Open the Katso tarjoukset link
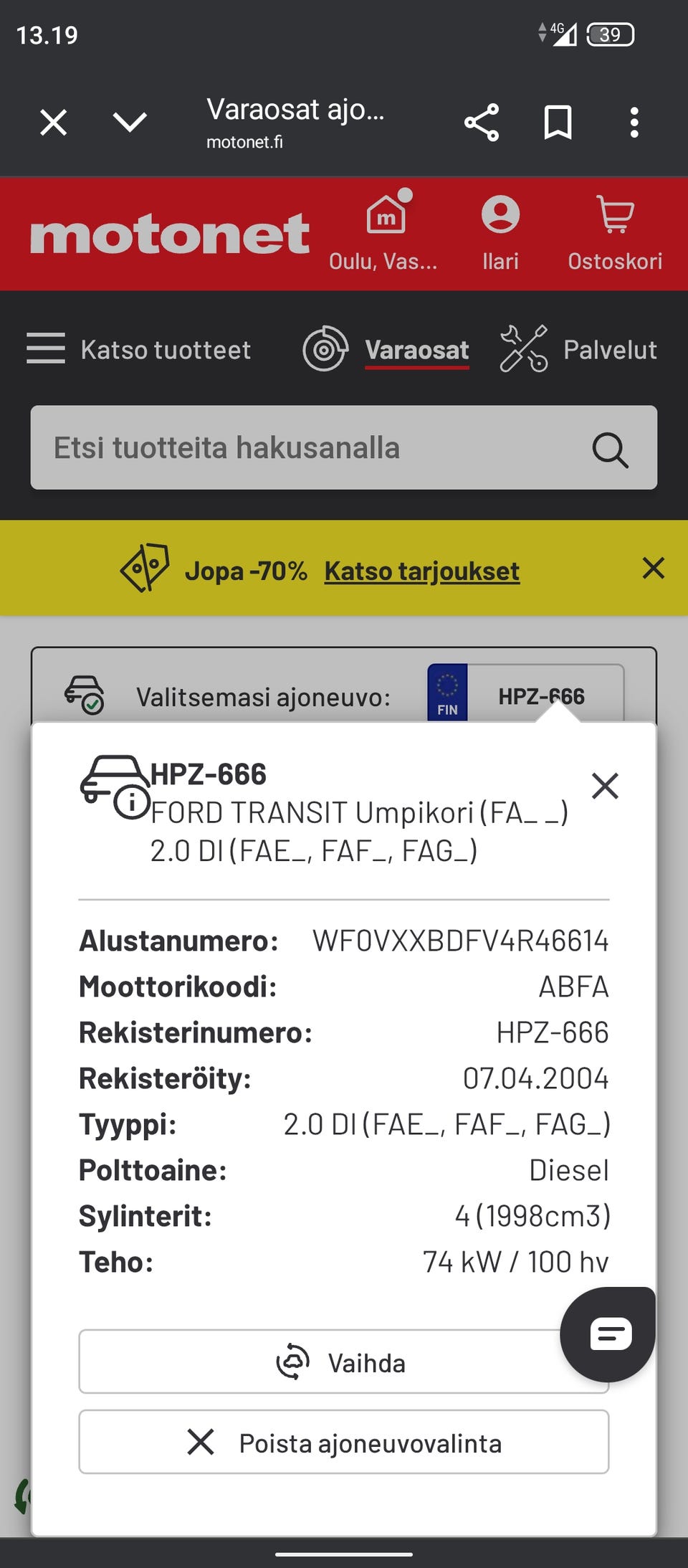This screenshot has height=1568, width=688. coord(421,571)
